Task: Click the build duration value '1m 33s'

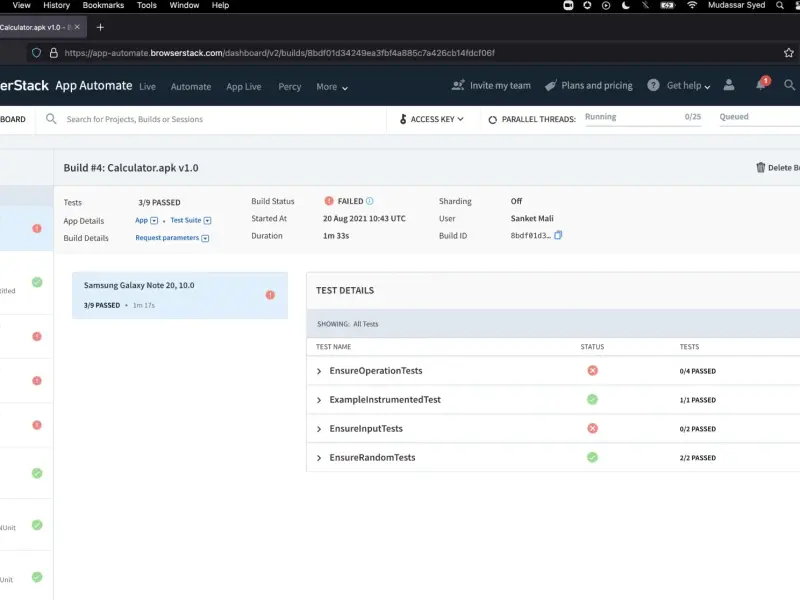Action: tap(336, 236)
